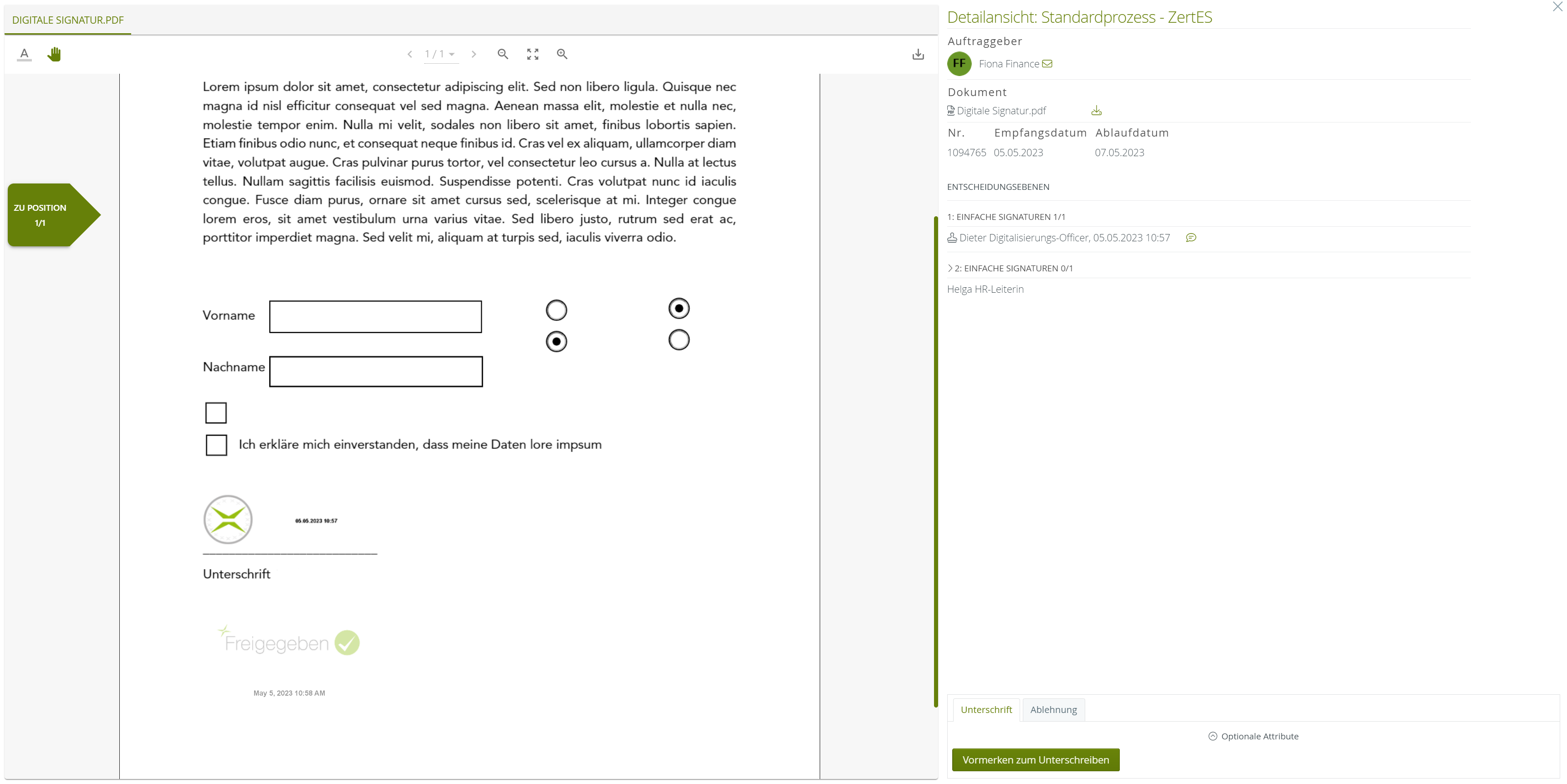Zoom into the PDF document
The height and width of the screenshot is (784, 1567).
(x=561, y=54)
